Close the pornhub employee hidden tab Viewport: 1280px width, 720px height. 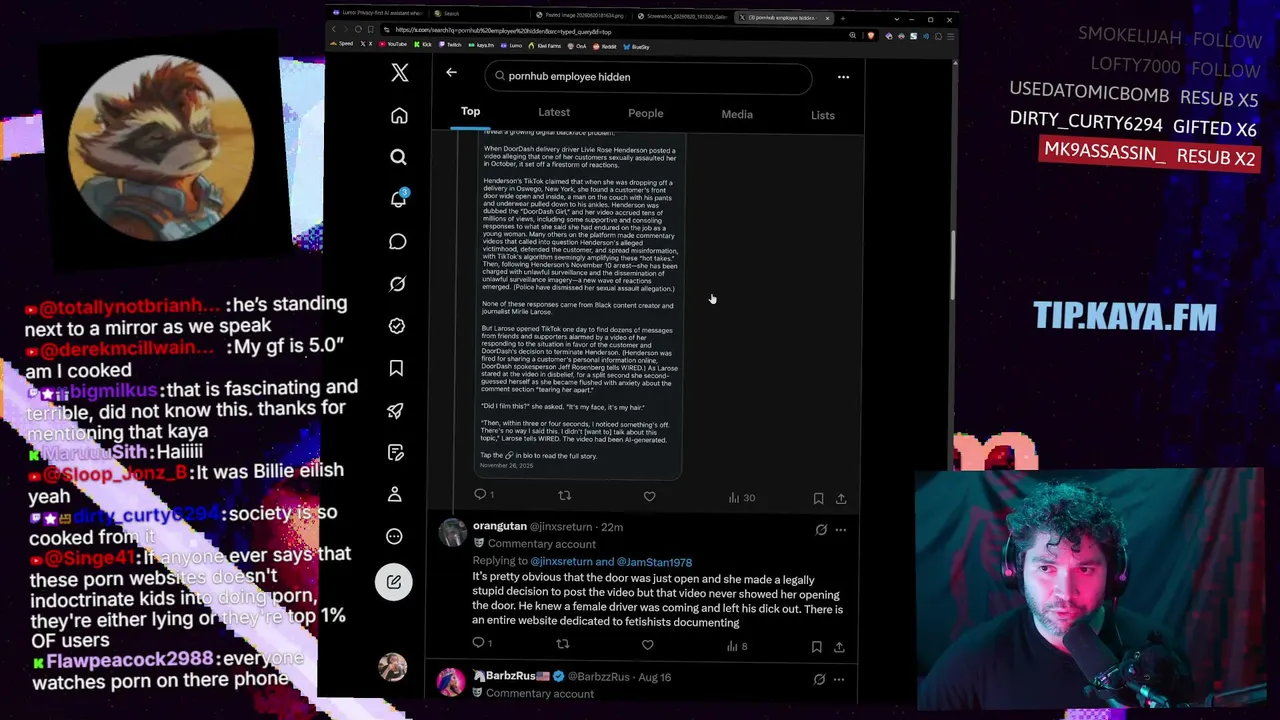coord(827,18)
